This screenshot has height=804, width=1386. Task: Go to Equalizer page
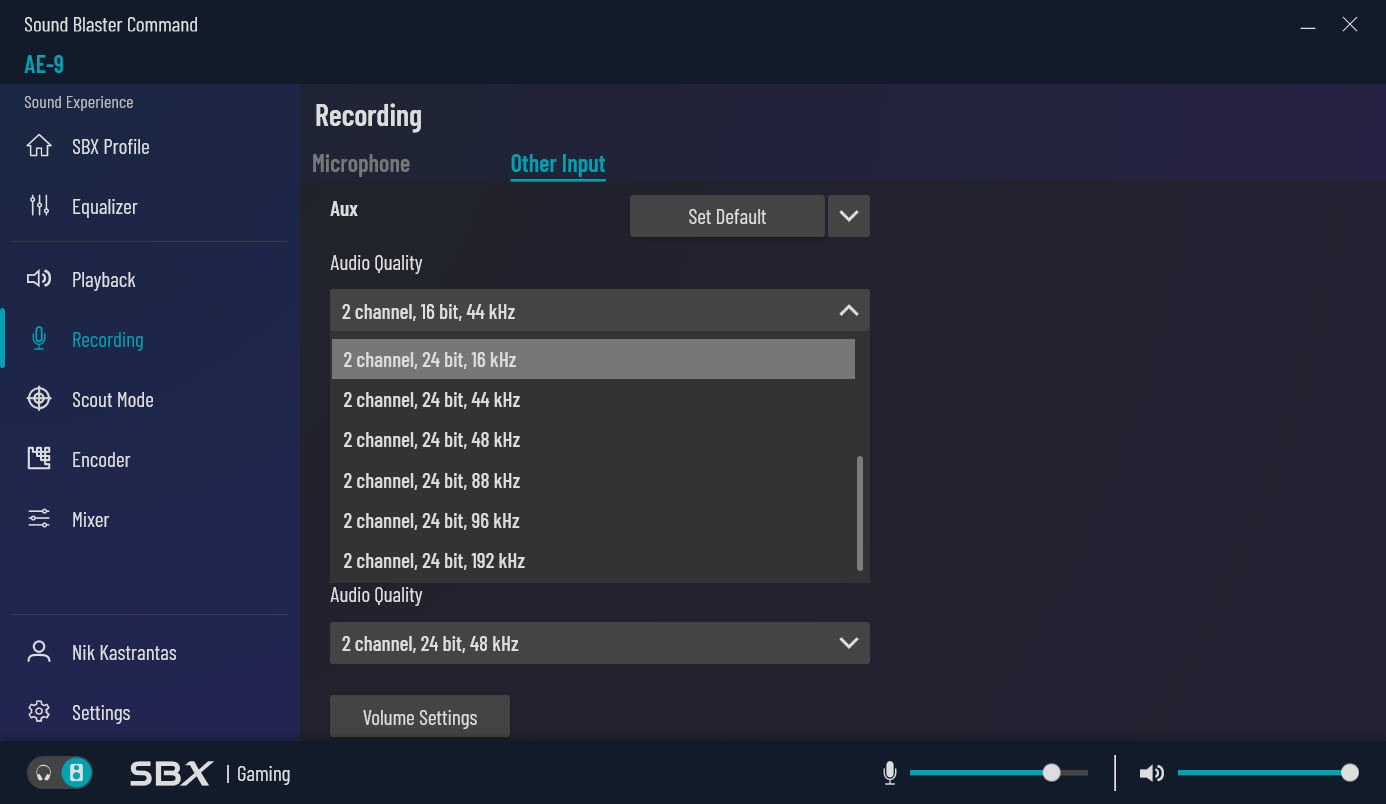click(x=105, y=206)
